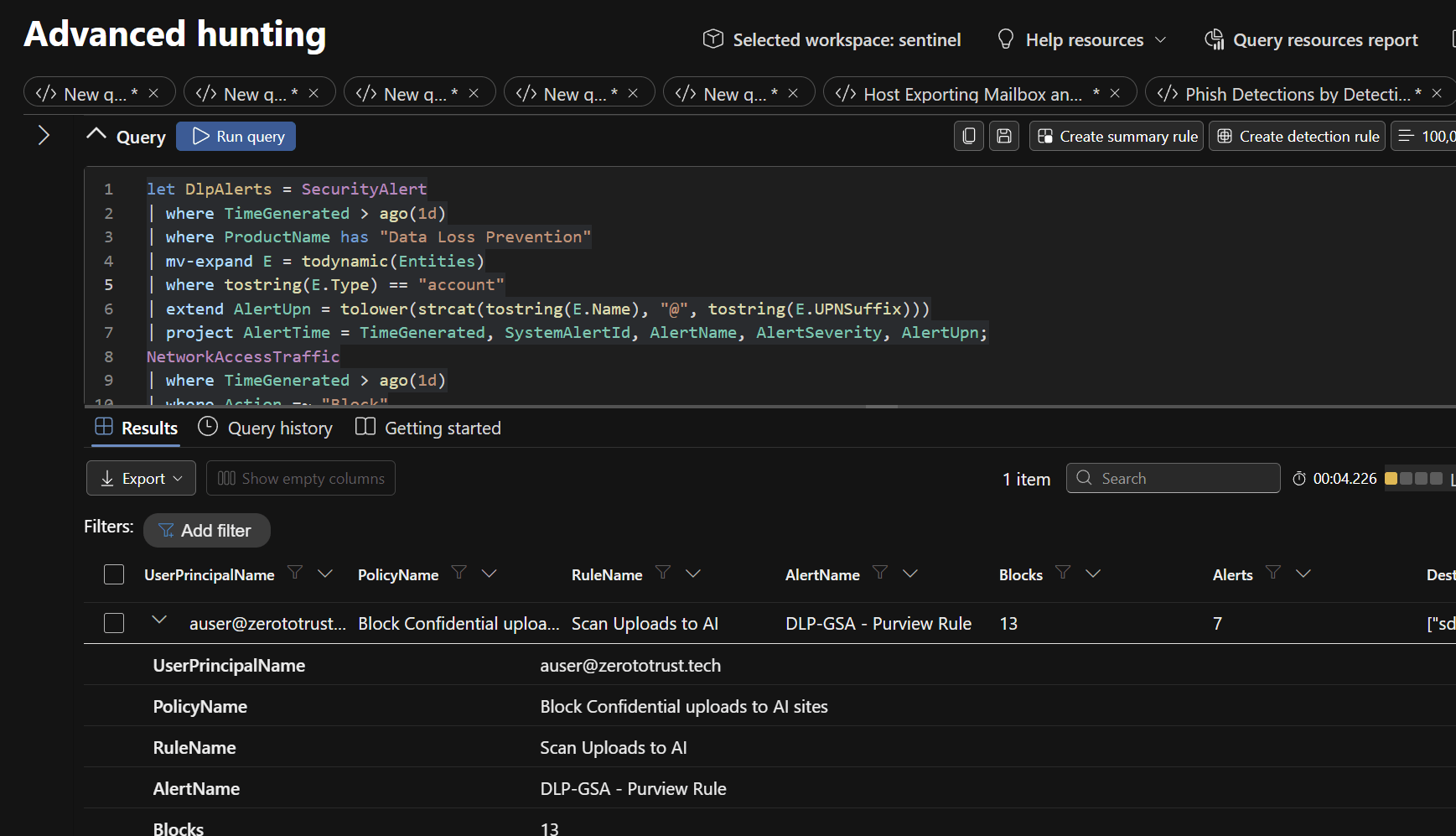
Task: Toggle the select-all rows checkbox in header
Action: [114, 574]
